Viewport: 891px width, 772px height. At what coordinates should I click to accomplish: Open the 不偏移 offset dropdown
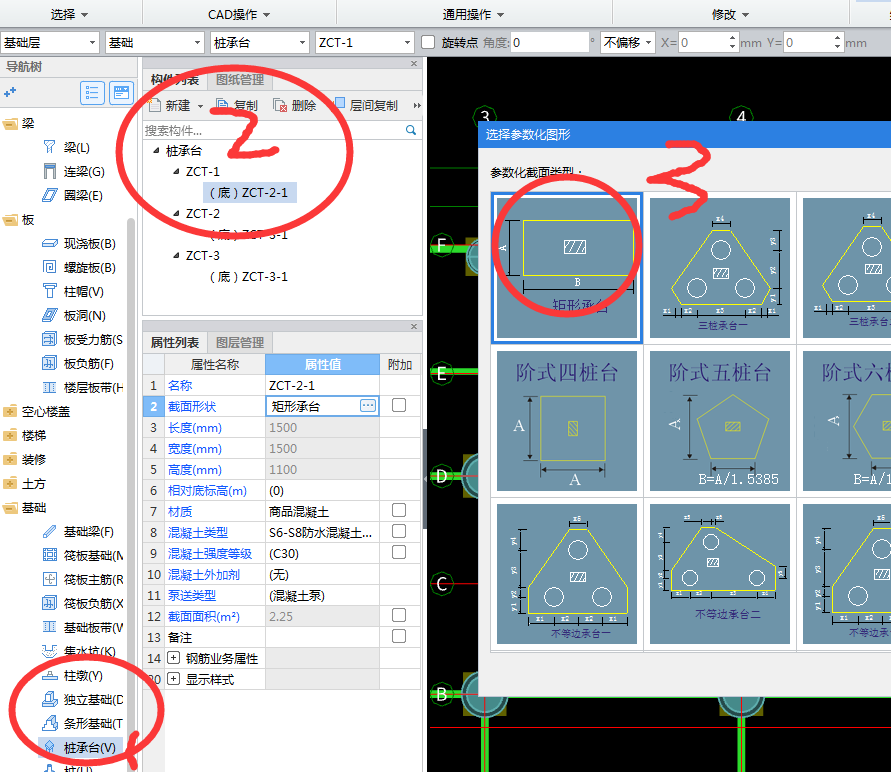point(627,43)
